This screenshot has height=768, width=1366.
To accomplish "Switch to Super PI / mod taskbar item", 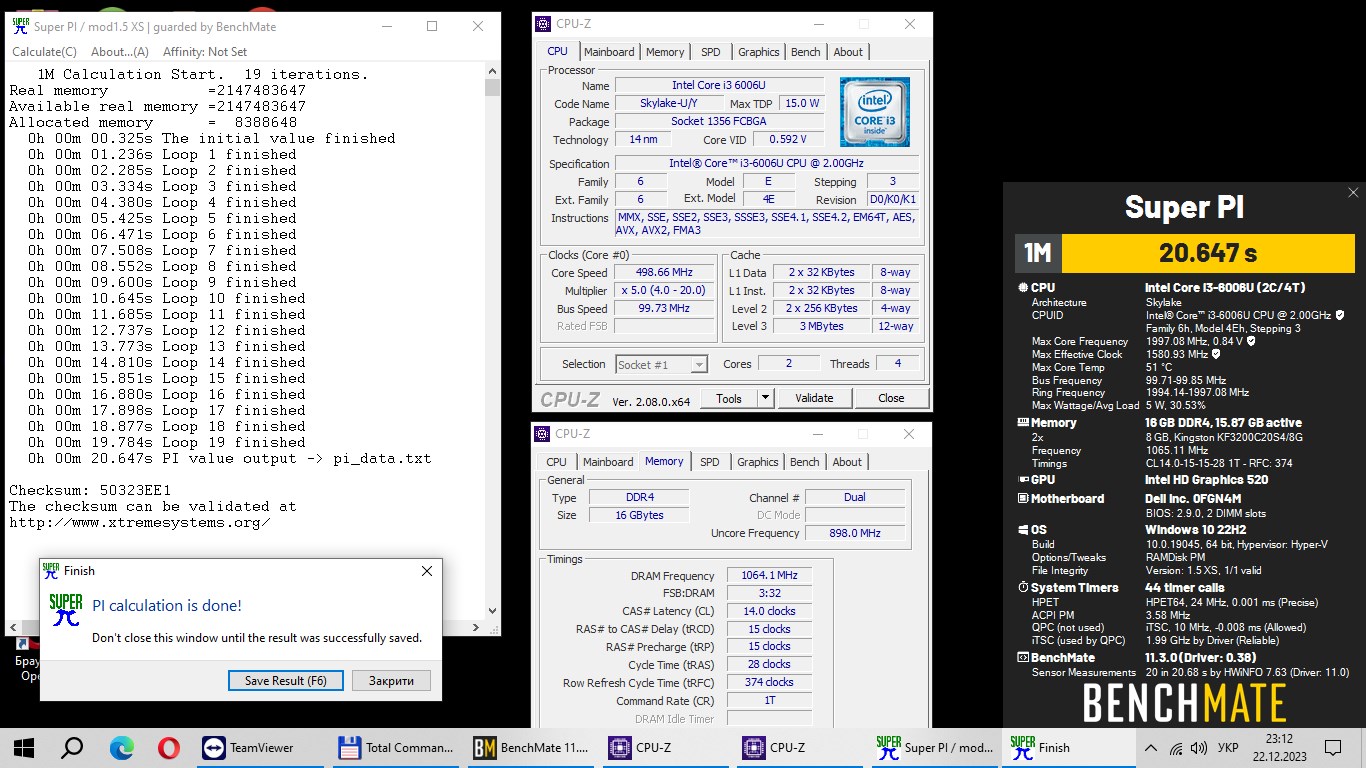I will 936,747.
